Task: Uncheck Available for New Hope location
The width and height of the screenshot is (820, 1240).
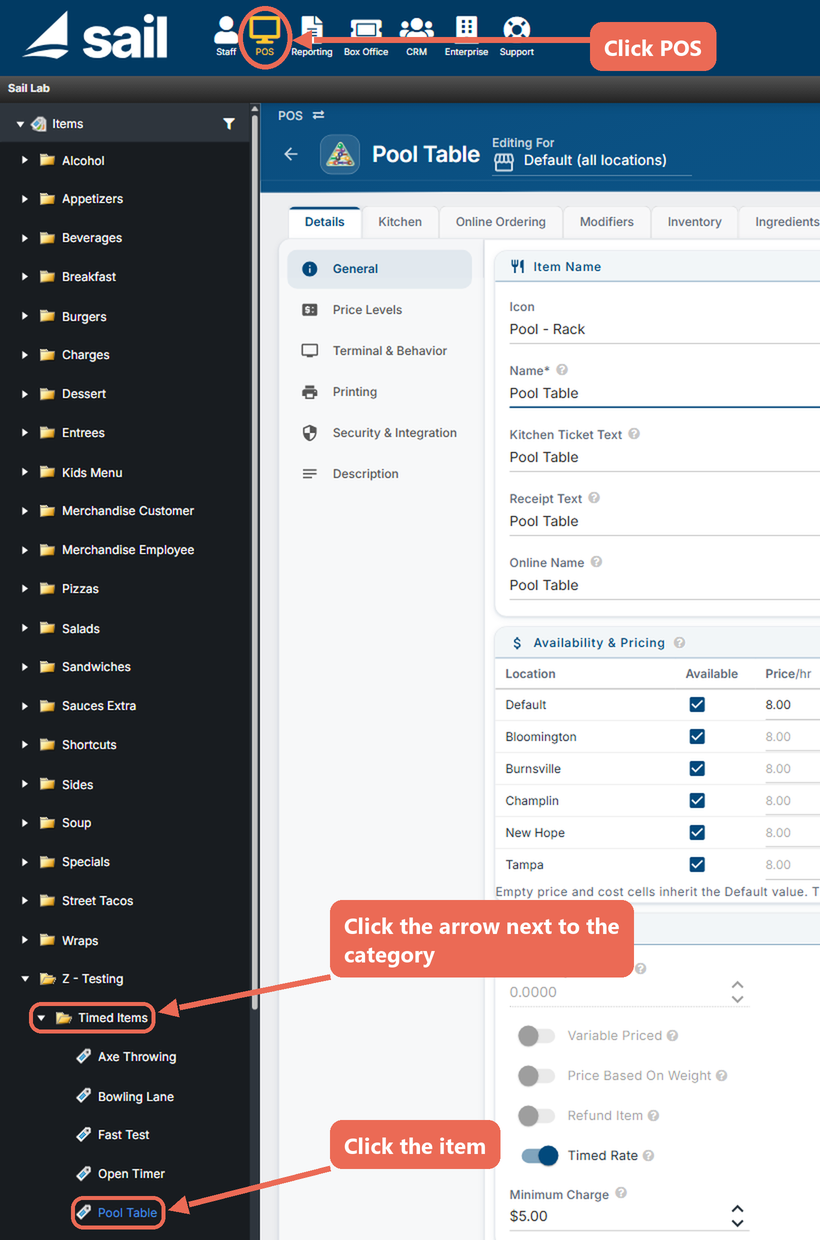Action: [x=697, y=832]
